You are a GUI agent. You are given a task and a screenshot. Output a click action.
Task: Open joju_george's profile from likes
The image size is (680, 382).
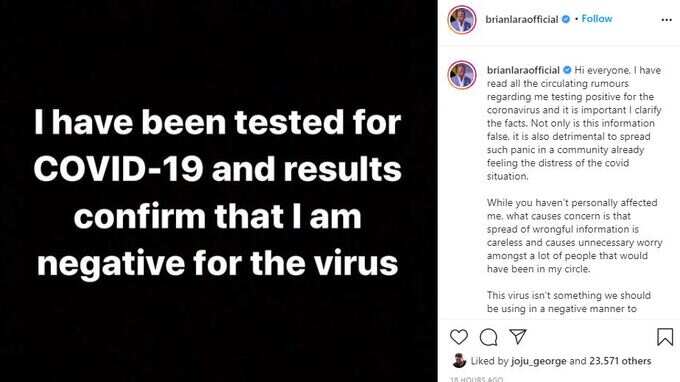(539, 361)
